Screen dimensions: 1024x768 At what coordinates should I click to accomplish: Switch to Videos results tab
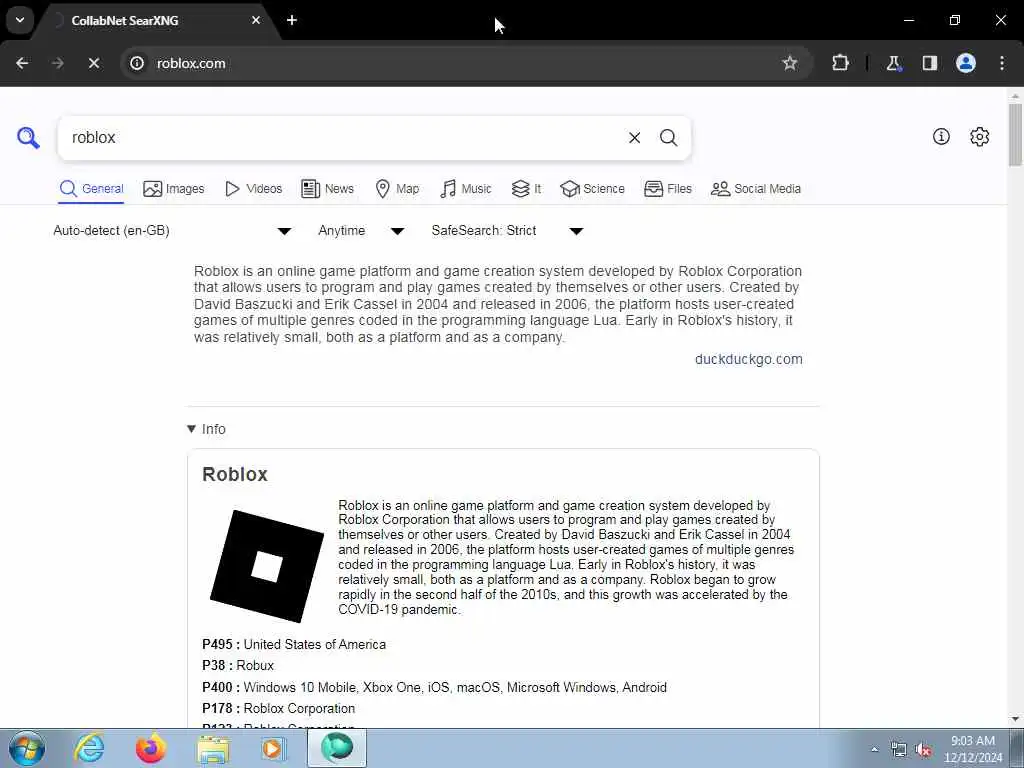[253, 189]
